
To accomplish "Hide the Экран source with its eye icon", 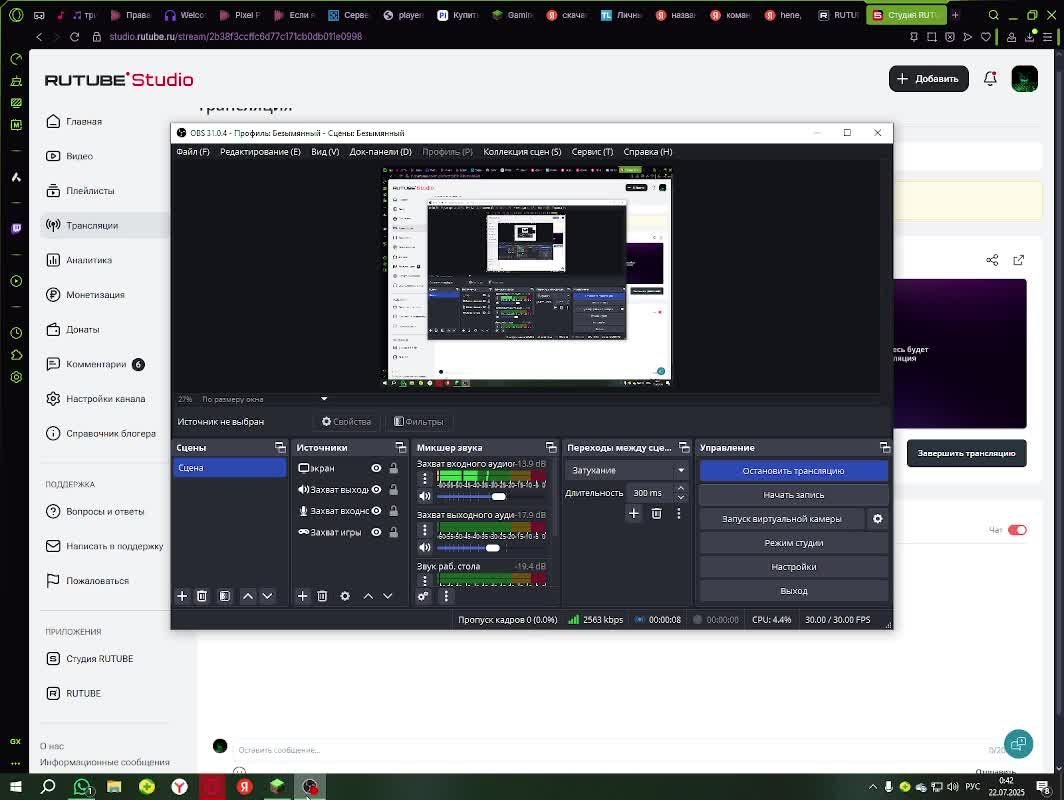I will 376,468.
